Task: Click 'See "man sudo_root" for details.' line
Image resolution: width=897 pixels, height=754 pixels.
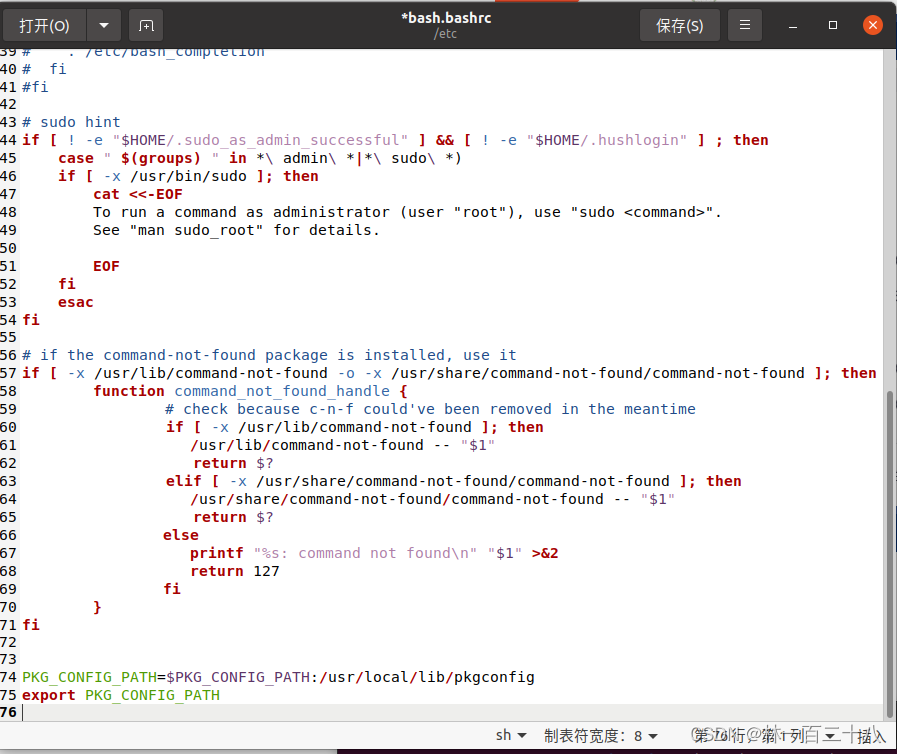Action: [x=236, y=231]
